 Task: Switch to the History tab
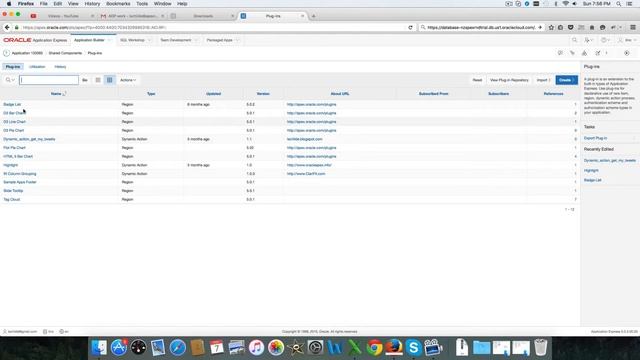pyautogui.click(x=60, y=67)
